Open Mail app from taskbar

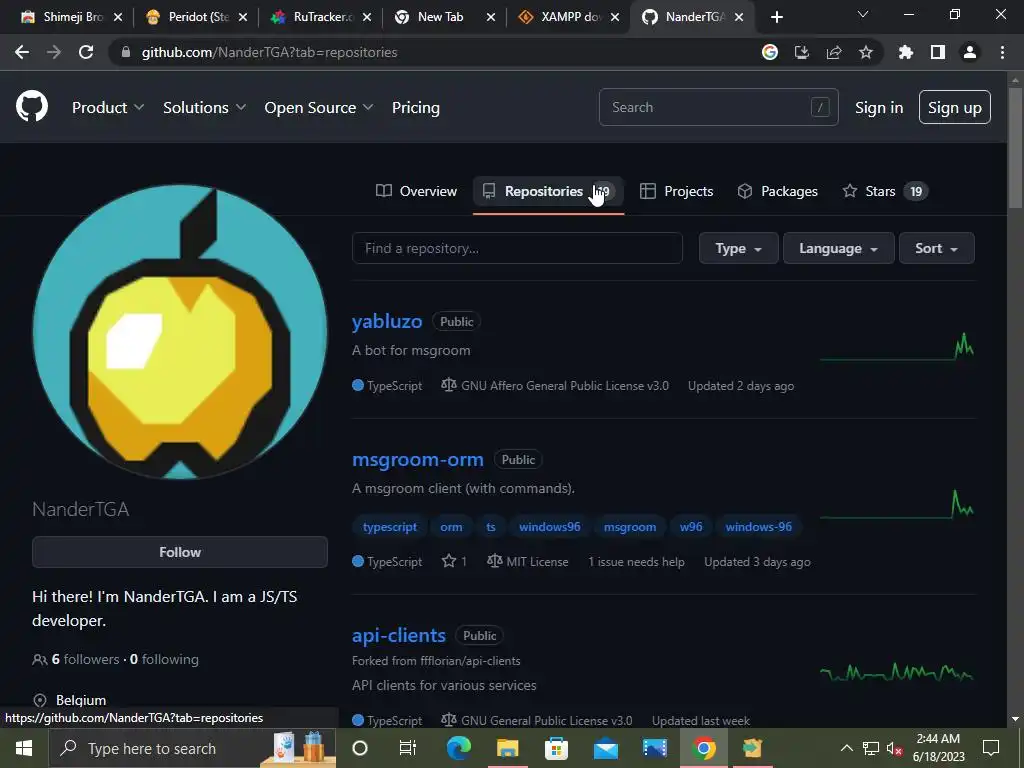tap(605, 748)
